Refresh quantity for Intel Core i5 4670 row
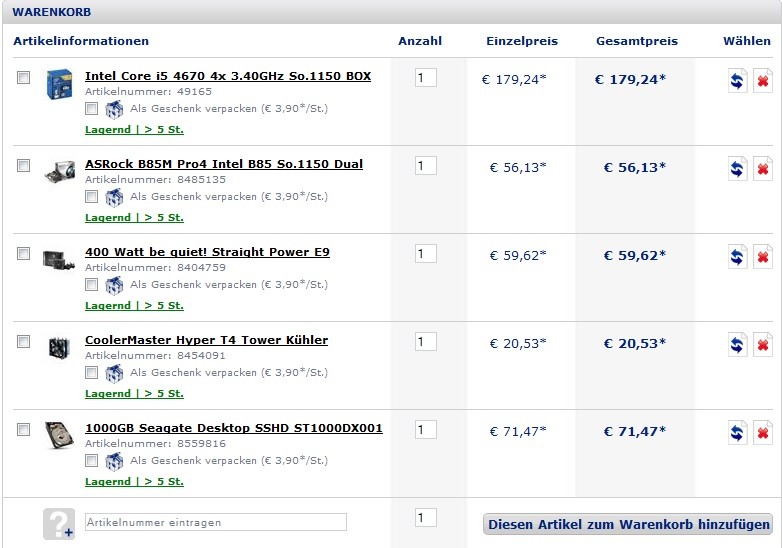 737,80
